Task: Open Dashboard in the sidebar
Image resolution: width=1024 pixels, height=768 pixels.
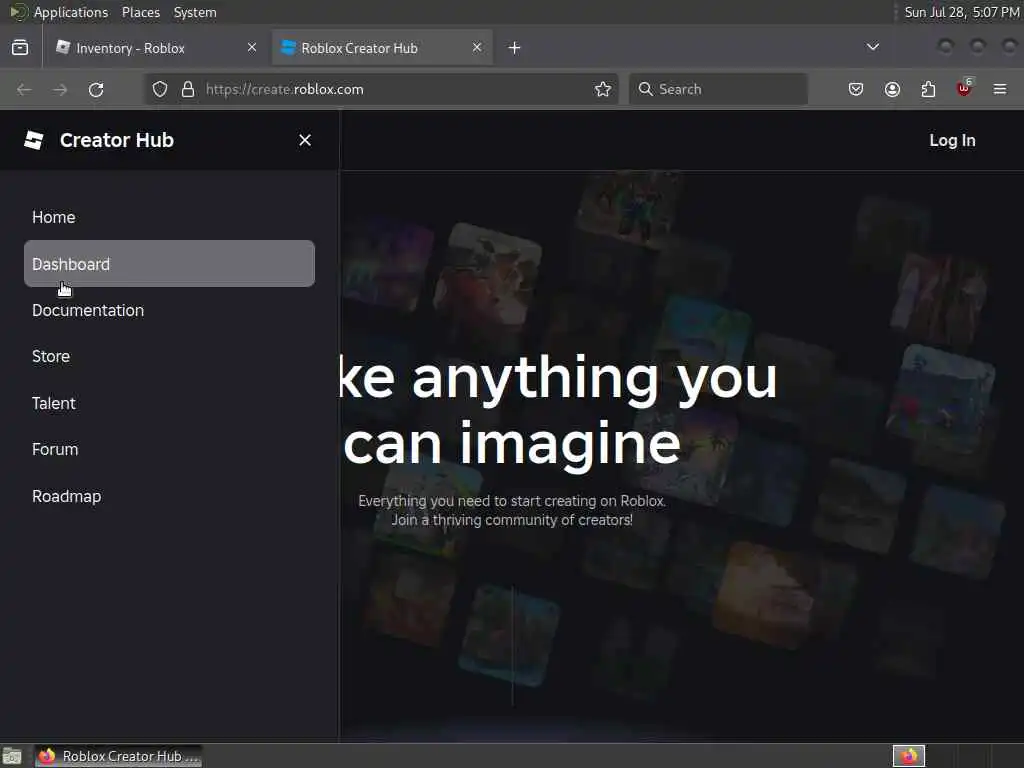Action: pos(169,264)
